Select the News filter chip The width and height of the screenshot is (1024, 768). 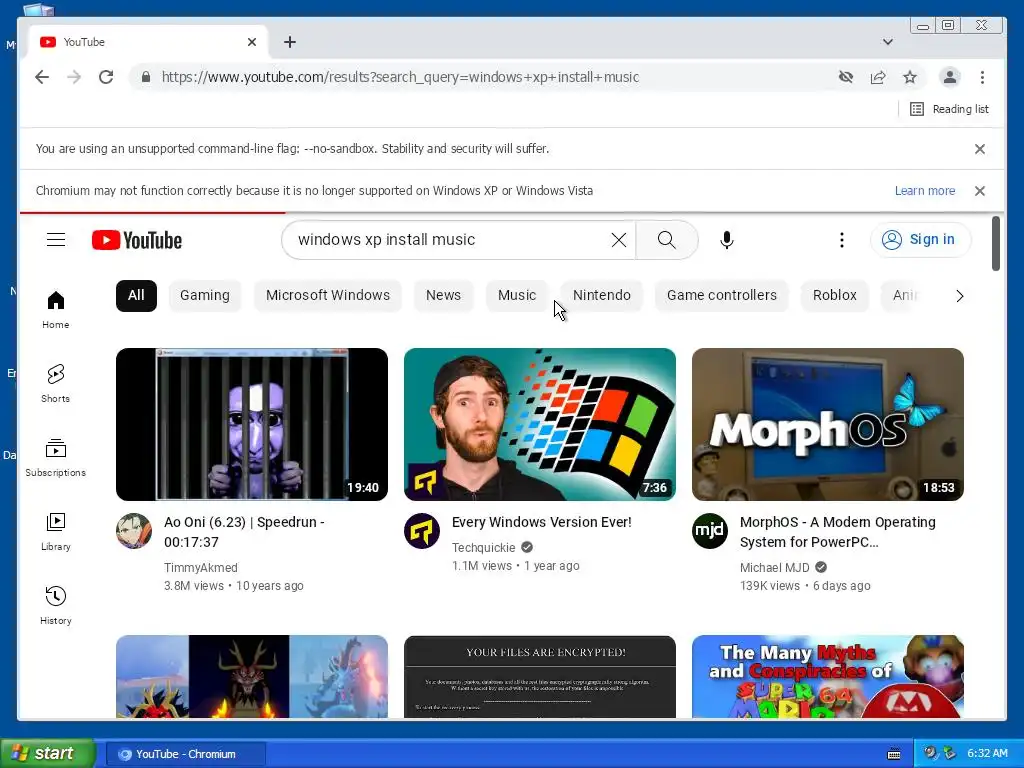(x=443, y=295)
